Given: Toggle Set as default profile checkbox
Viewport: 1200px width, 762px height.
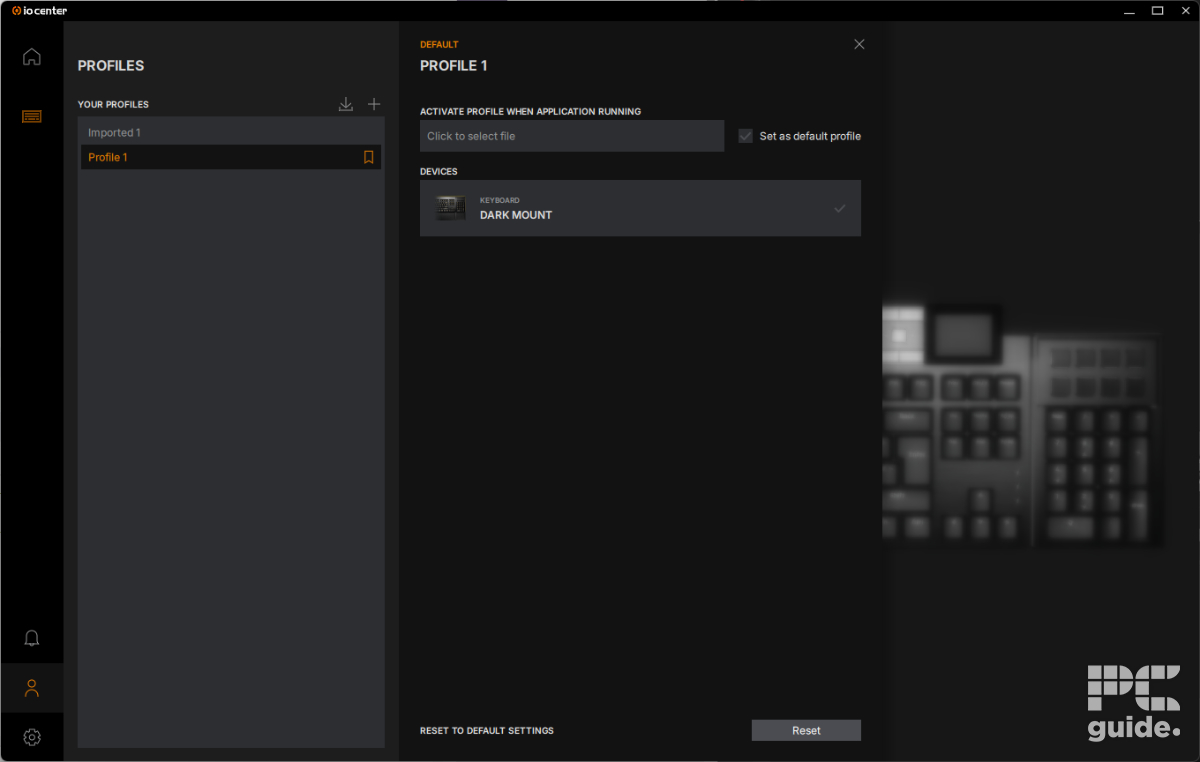Looking at the screenshot, I should 745,136.
